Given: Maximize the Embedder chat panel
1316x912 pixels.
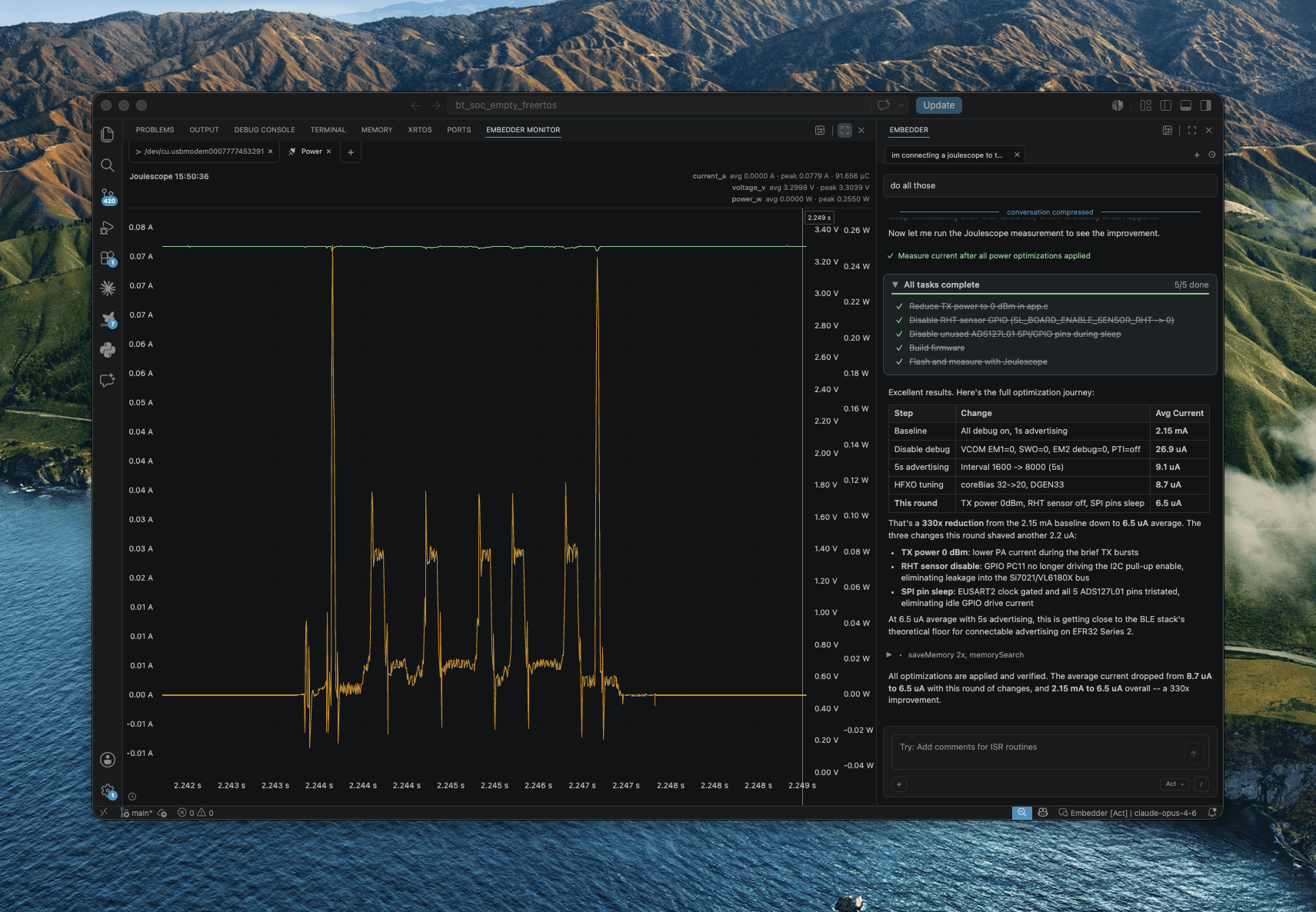Looking at the screenshot, I should [x=1192, y=130].
